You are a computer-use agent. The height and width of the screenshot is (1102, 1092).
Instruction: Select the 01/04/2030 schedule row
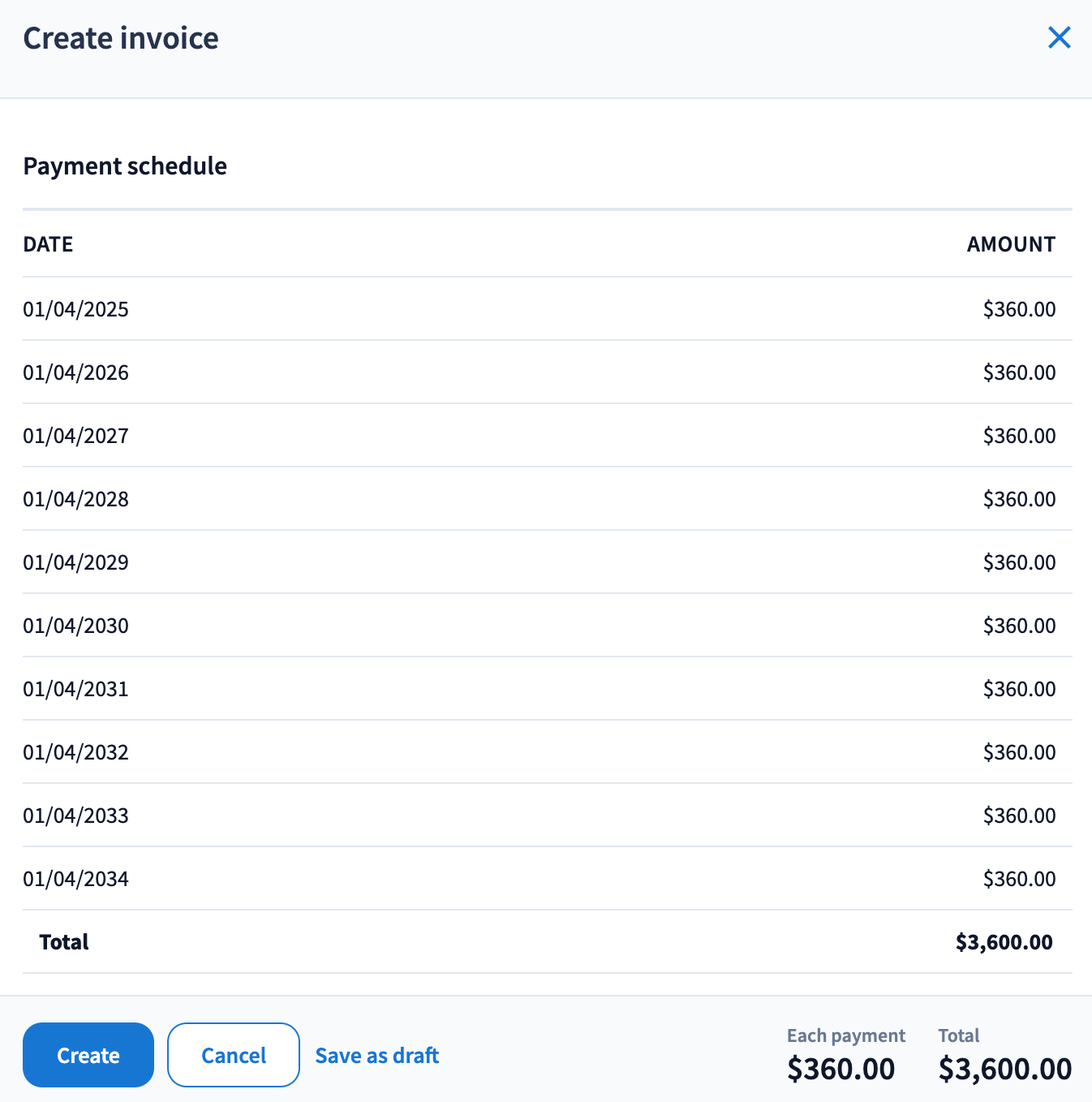pyautogui.click(x=75, y=626)
